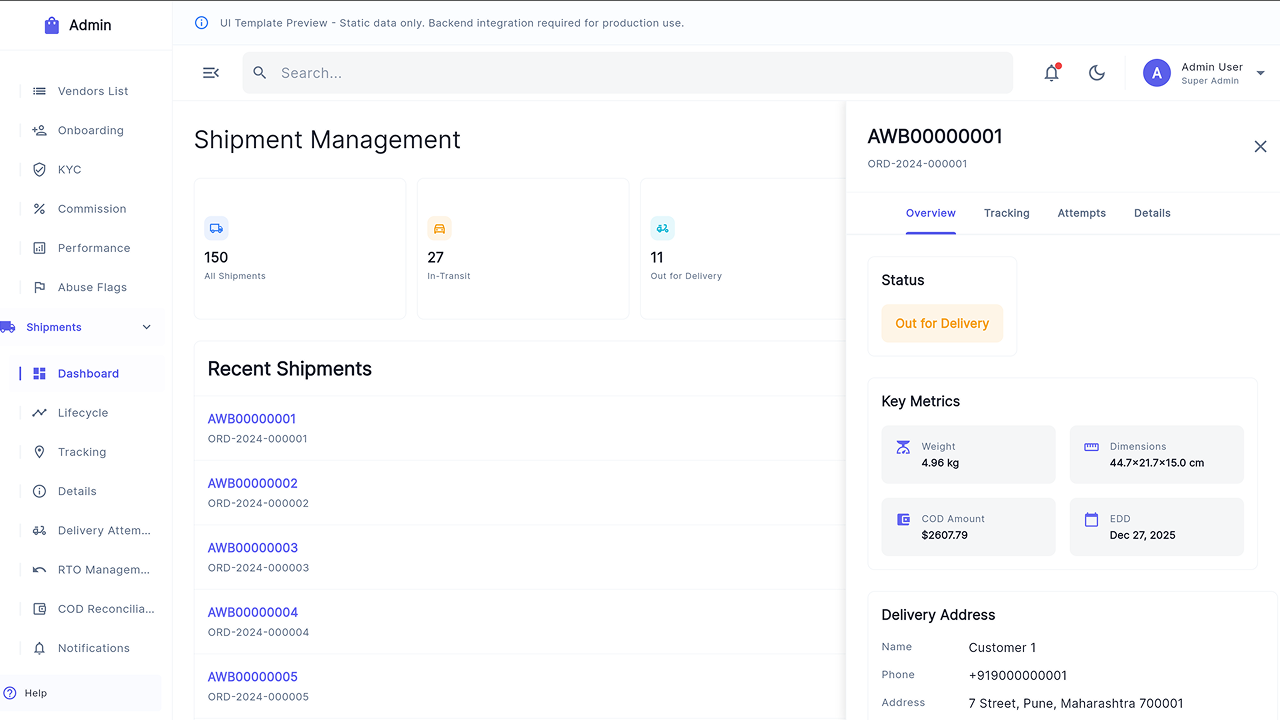Viewport: 1280px width, 720px height.
Task: Collapse sidebar with the menu toggle icon
Action: (211, 73)
